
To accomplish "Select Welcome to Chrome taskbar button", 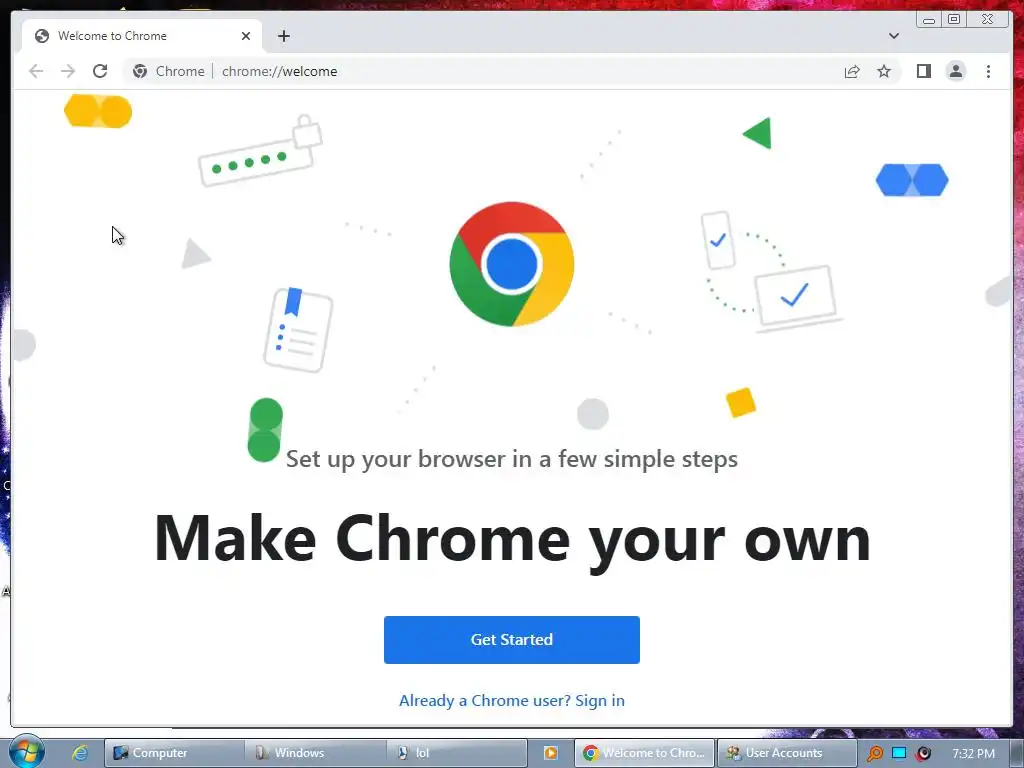I will click(645, 753).
